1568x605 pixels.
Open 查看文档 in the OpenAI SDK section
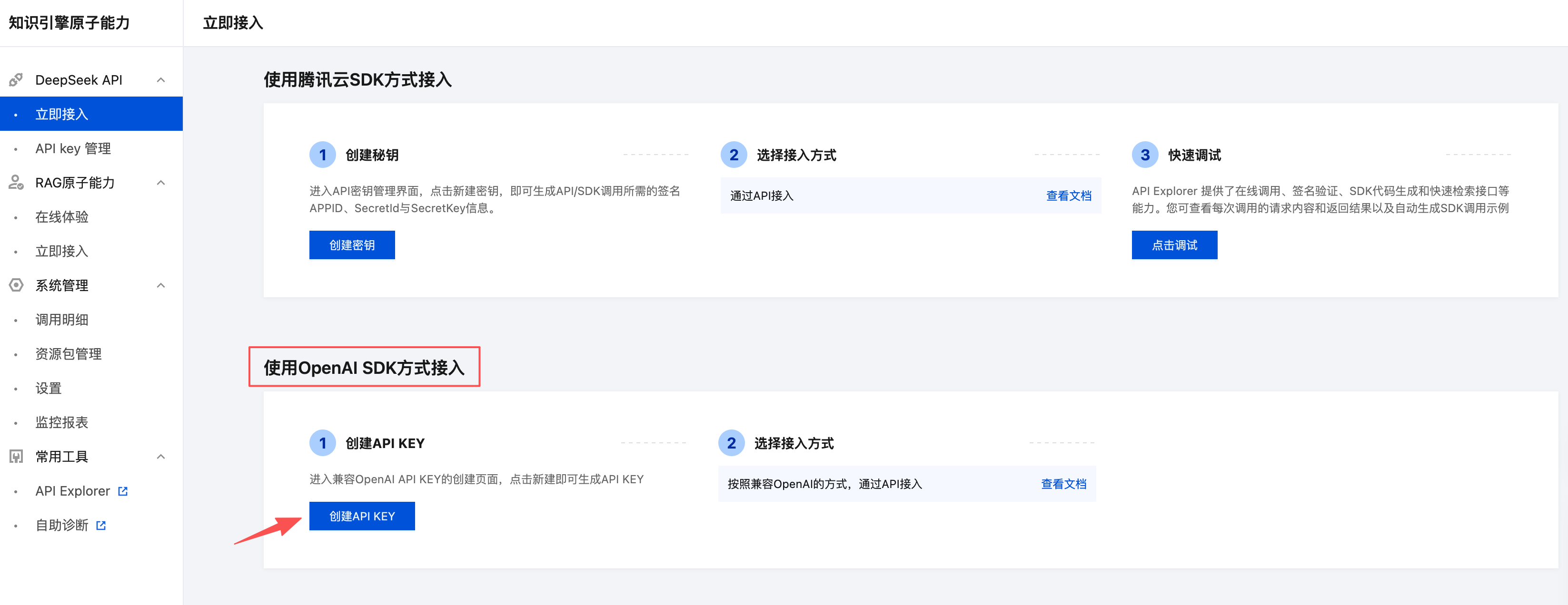tap(1063, 483)
